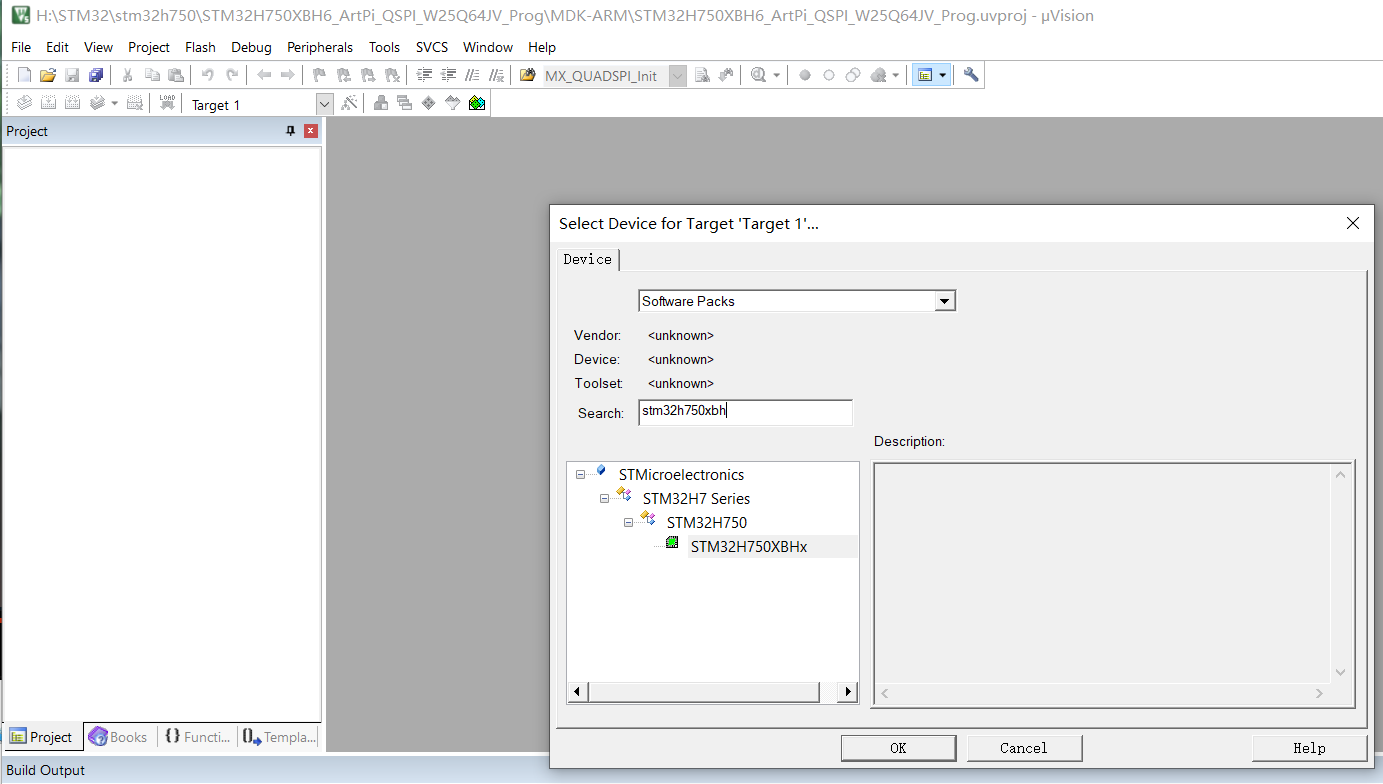Switch to the Functions tab
This screenshot has height=784, width=1383.
(x=197, y=737)
